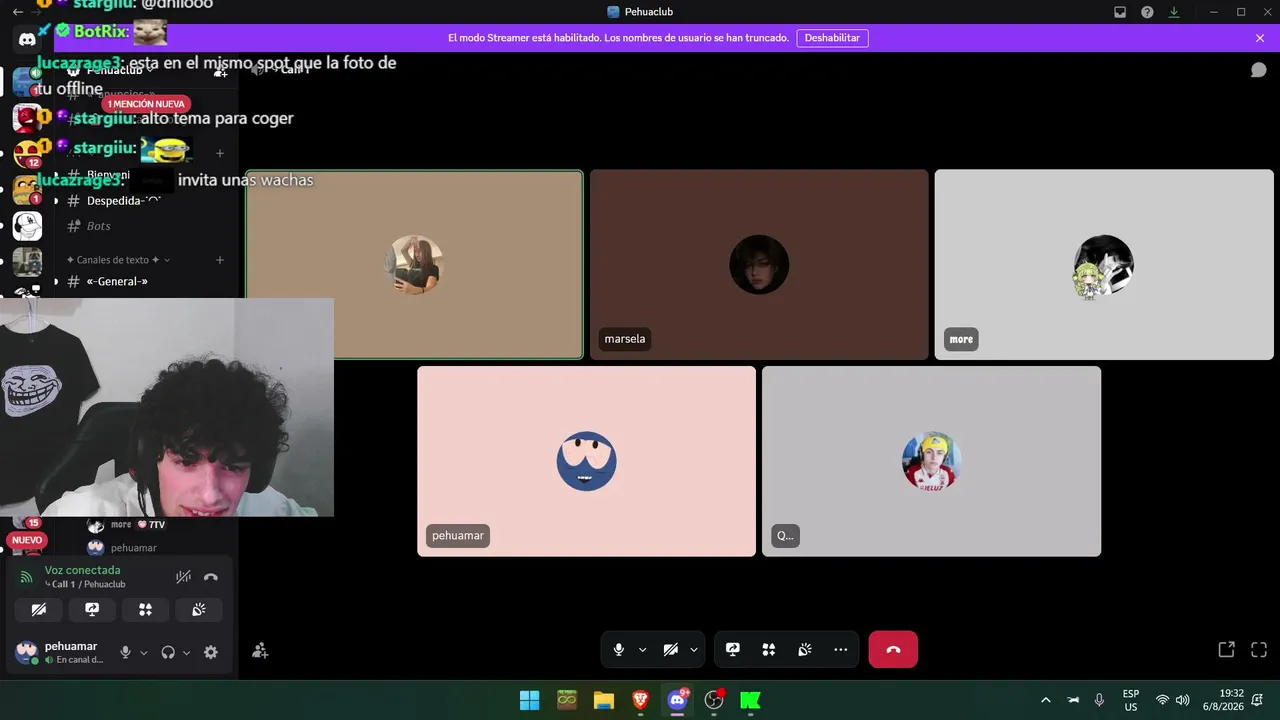This screenshot has height=720, width=1280.
Task: Pop out the call window
Action: click(x=1226, y=650)
